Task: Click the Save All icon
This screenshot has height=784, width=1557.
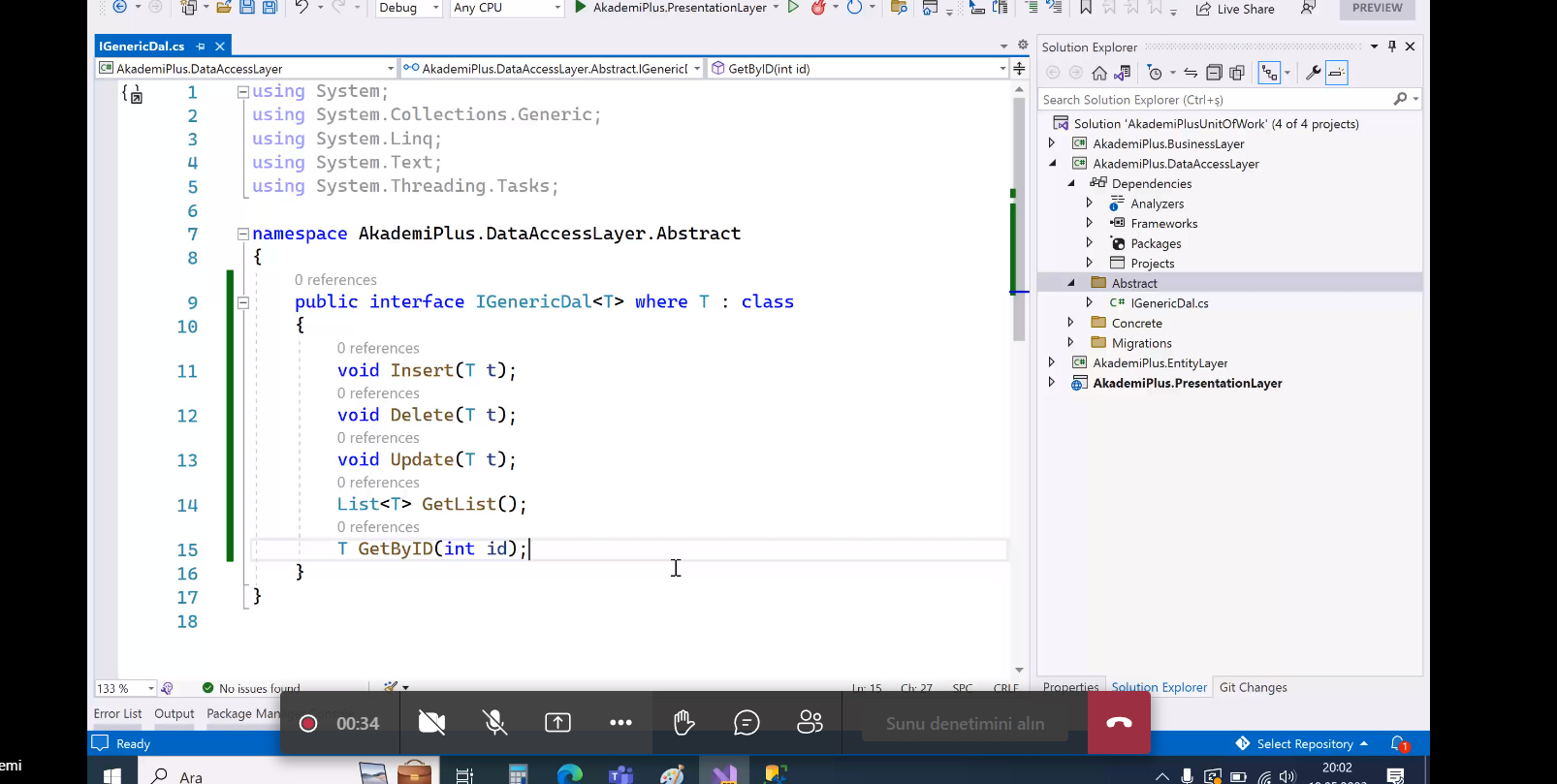Action: pos(270,7)
